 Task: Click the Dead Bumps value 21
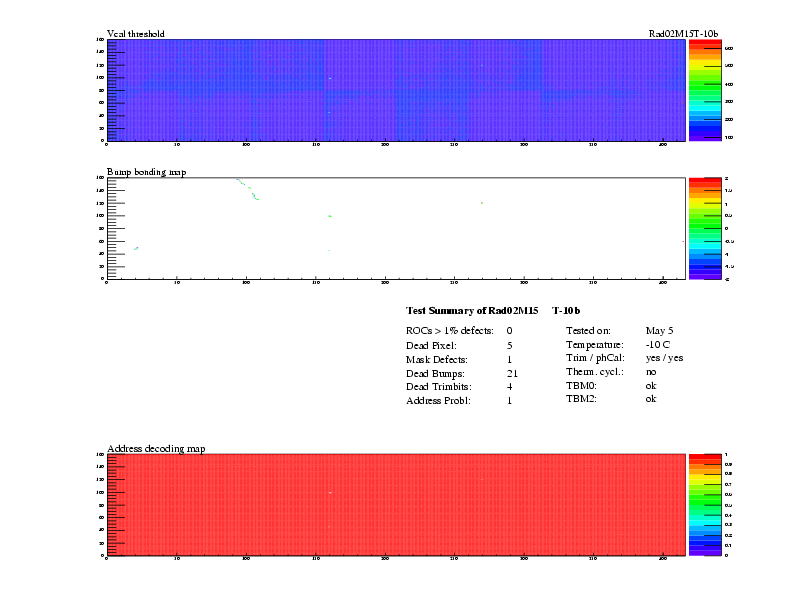(x=511, y=373)
